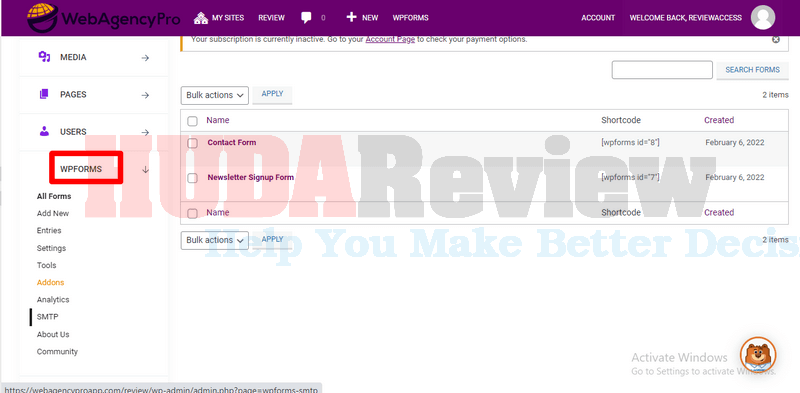
Task: Open the SMTP submenu item
Action: point(47,317)
